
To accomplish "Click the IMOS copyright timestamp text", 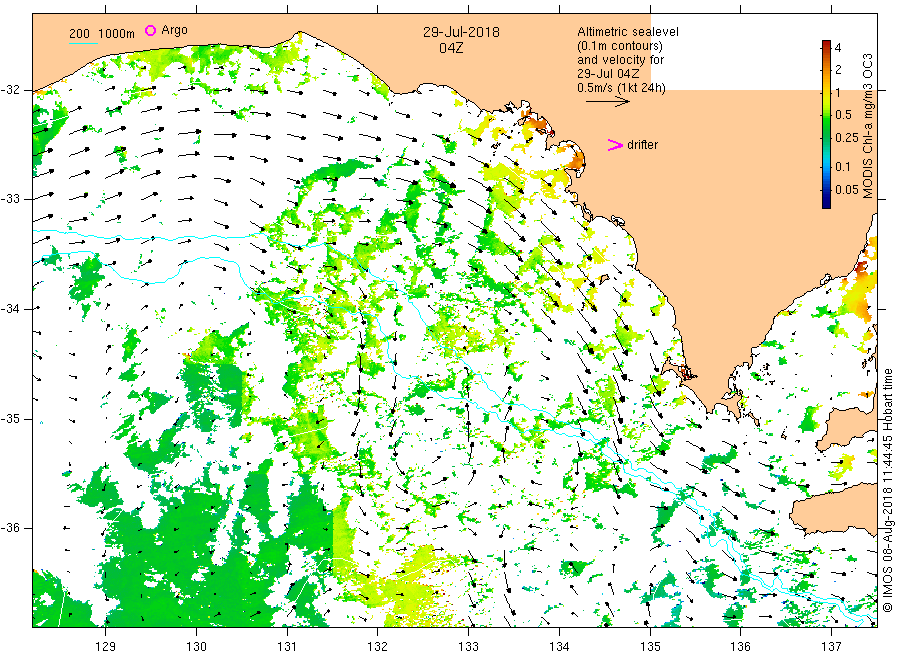I will point(888,491).
